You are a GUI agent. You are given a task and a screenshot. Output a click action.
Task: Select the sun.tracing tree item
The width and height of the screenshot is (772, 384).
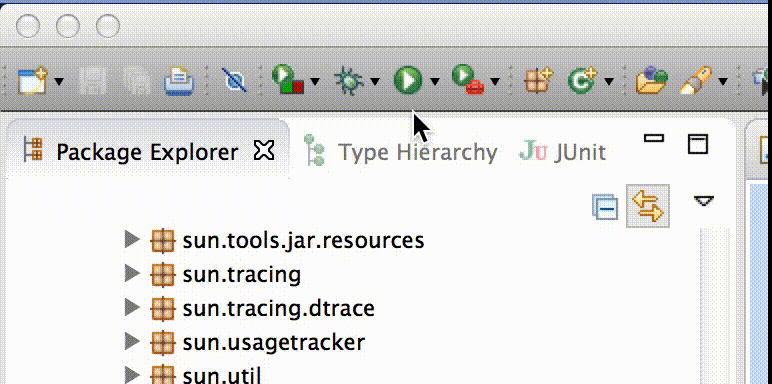tap(242, 274)
